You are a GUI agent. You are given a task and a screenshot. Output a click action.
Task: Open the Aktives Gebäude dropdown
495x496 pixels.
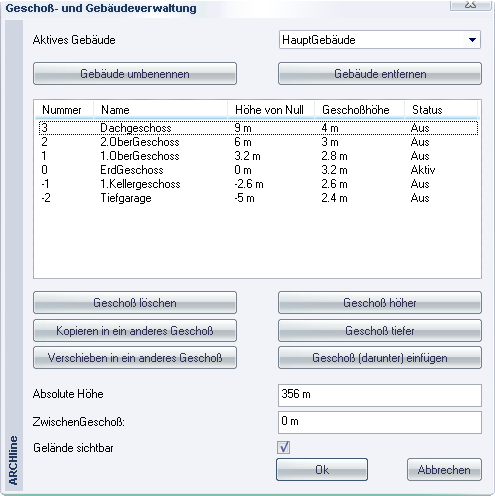pyautogui.click(x=380, y=40)
